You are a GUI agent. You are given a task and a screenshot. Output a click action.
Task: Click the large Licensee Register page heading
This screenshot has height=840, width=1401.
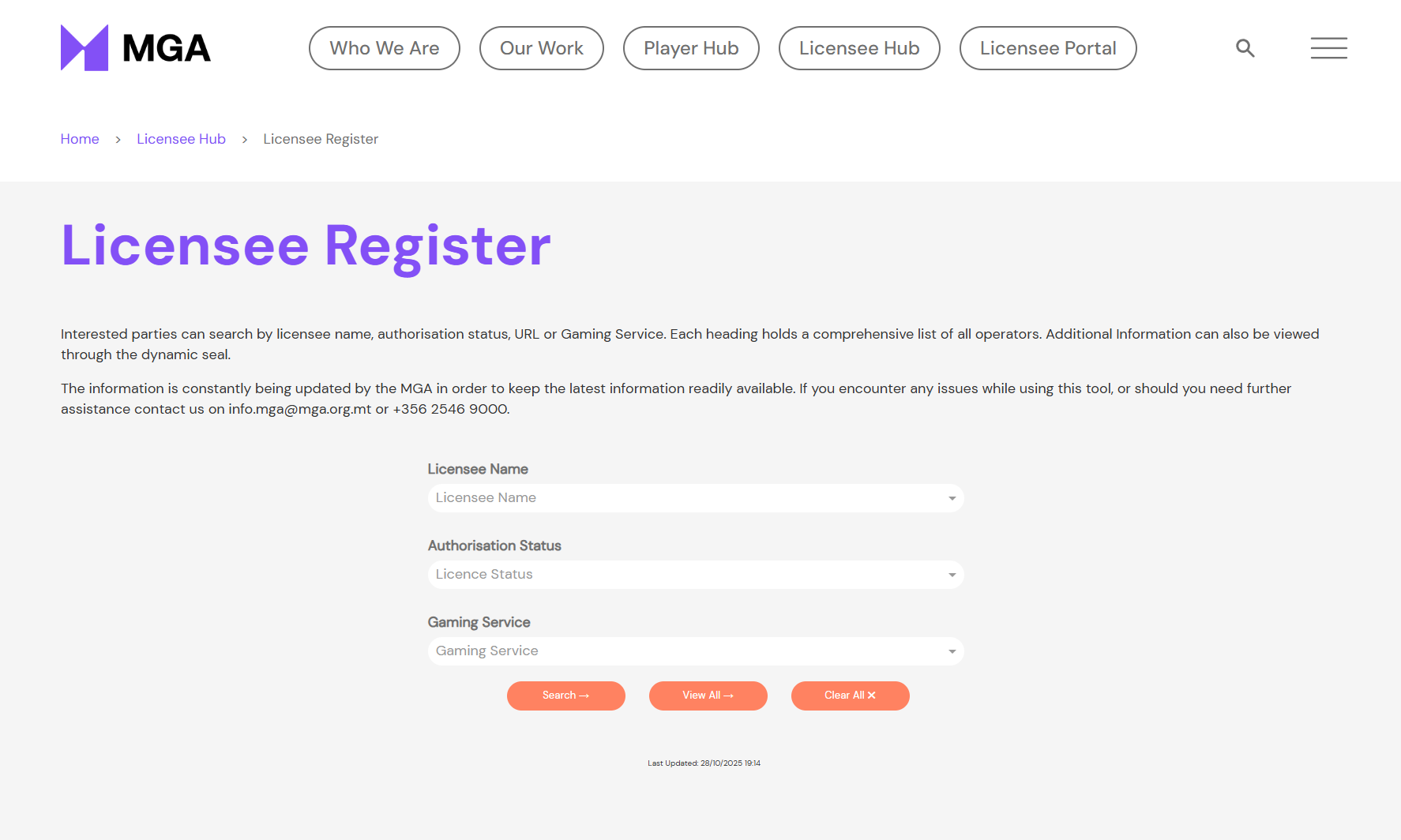[306, 246]
